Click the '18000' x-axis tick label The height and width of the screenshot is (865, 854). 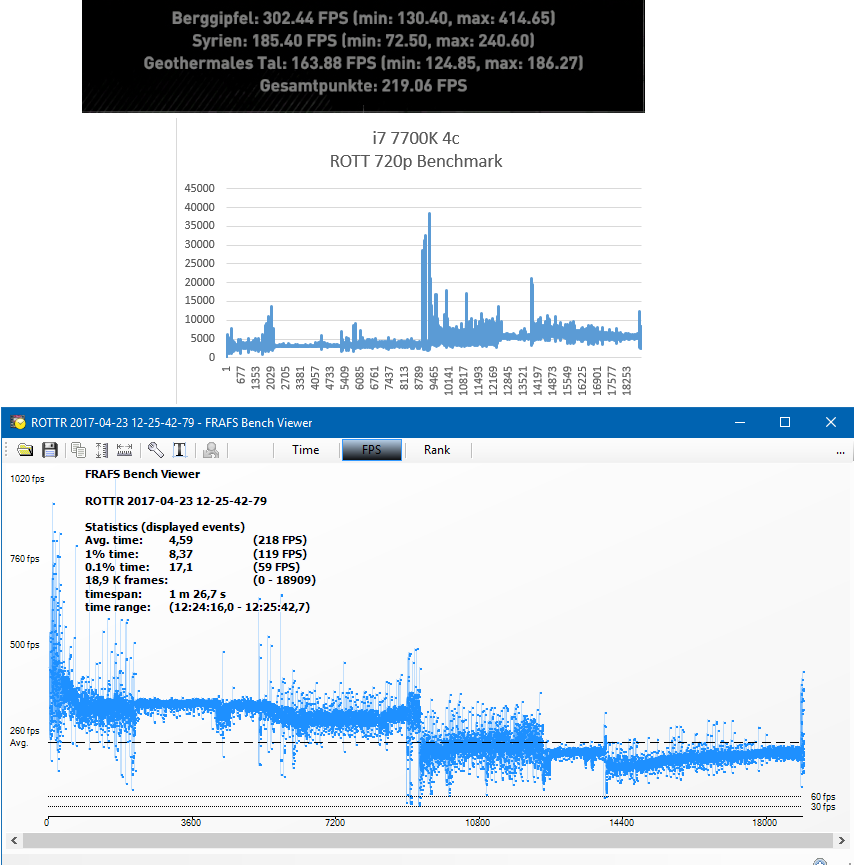[x=765, y=823]
